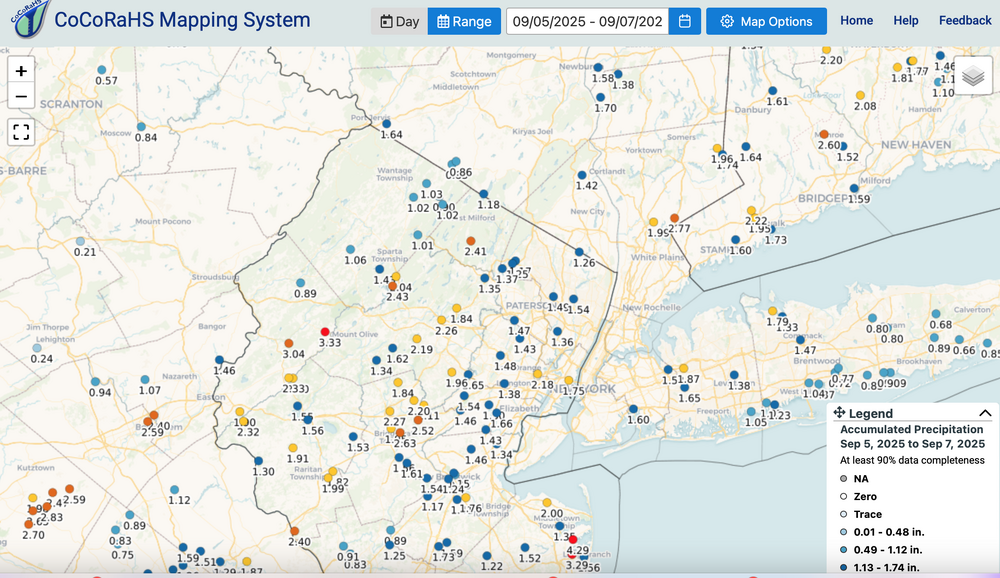Select the 1.06 station marker

350,249
